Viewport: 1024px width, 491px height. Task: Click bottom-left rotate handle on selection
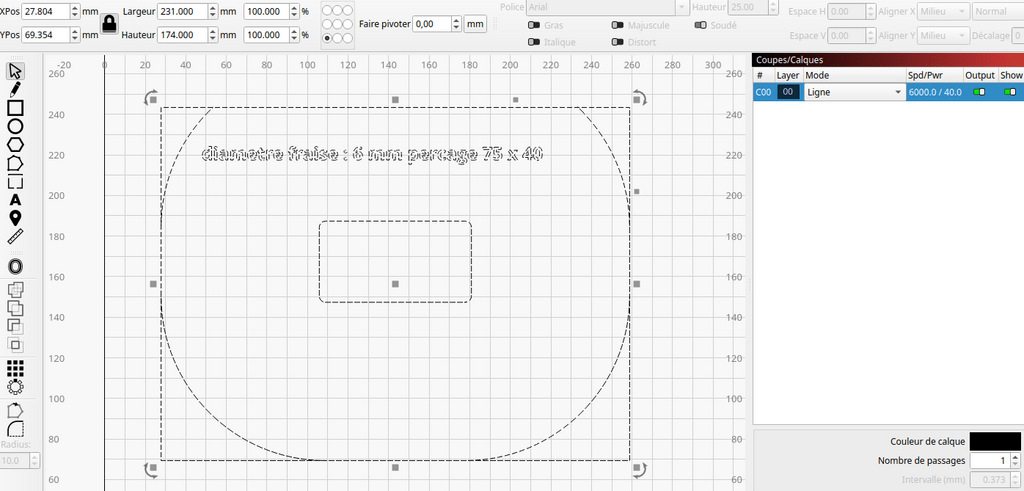point(150,469)
